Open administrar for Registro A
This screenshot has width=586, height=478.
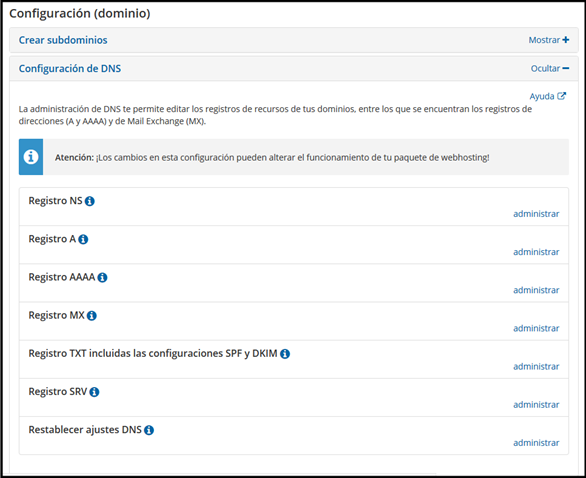[x=536, y=252]
